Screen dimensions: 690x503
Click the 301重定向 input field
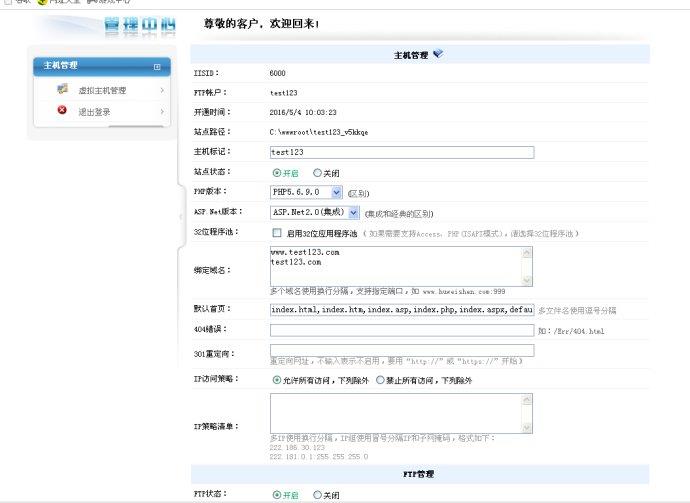click(x=402, y=350)
